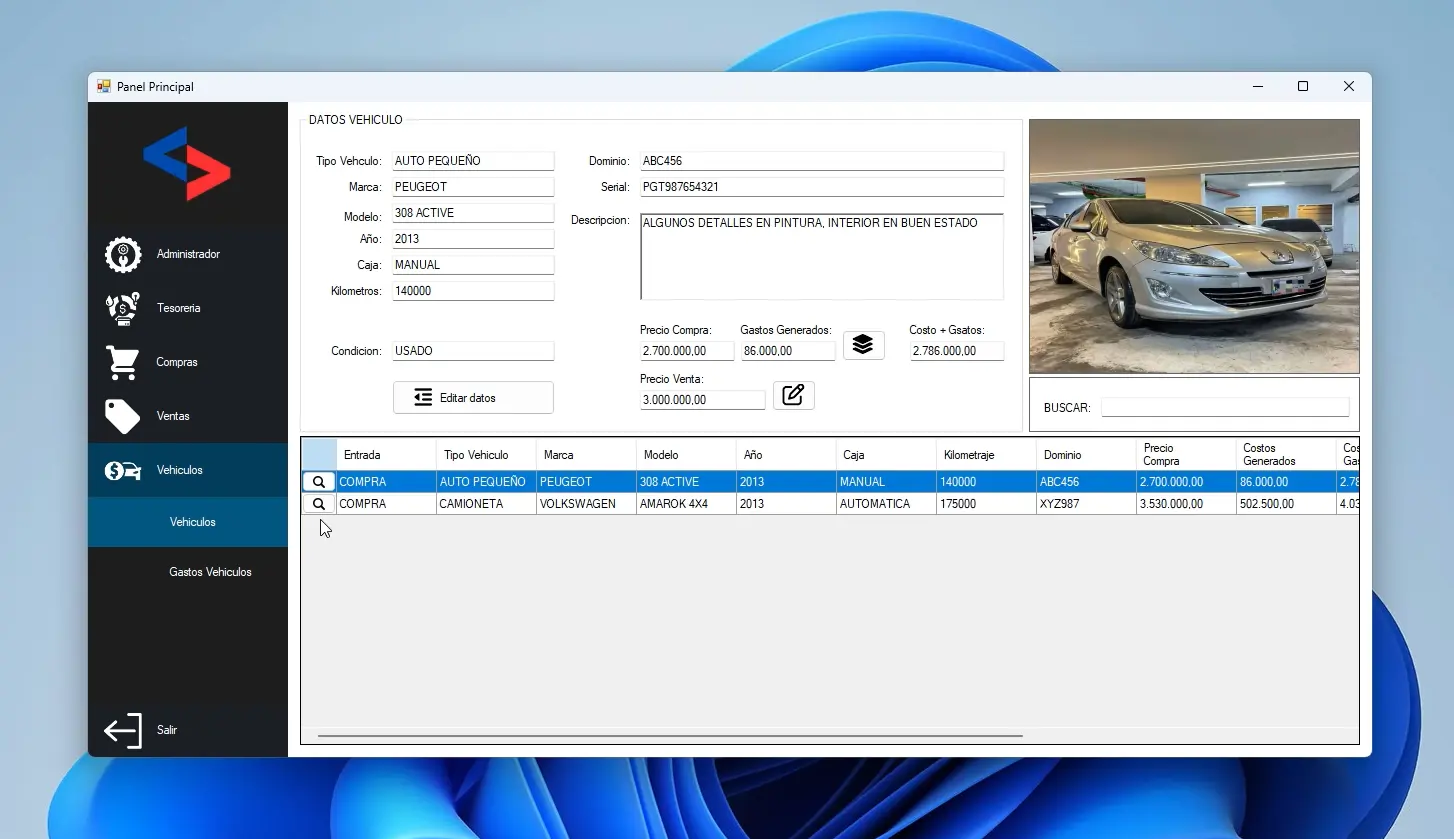
Task: Click the Ventas price tag icon
Action: tap(122, 416)
